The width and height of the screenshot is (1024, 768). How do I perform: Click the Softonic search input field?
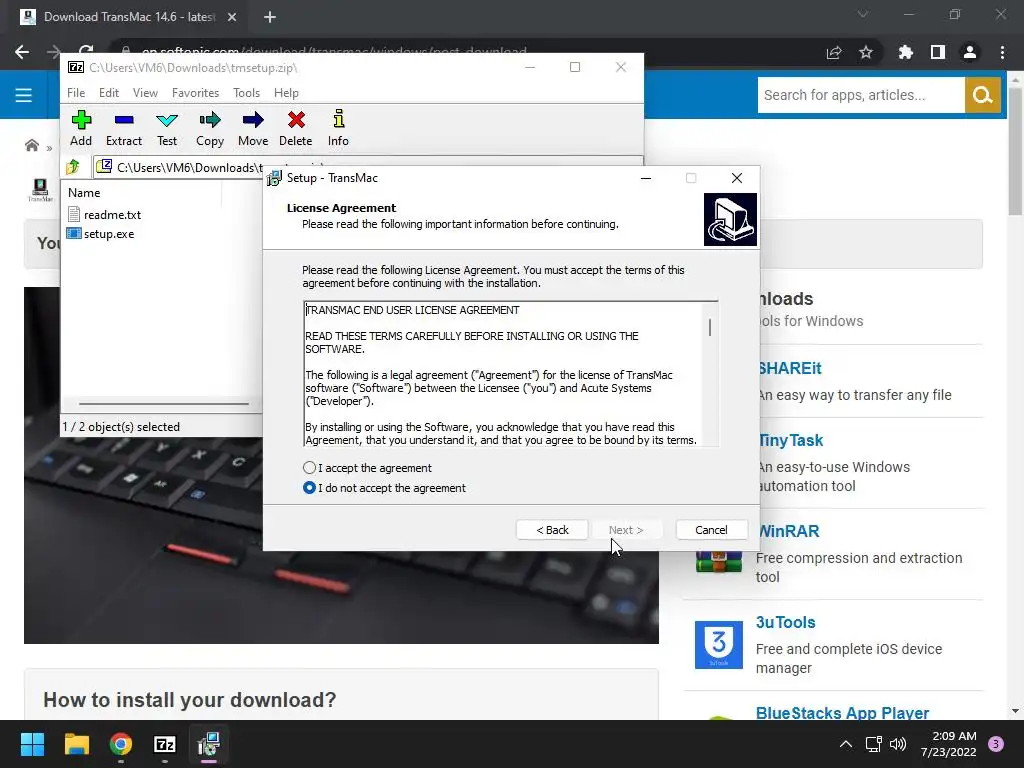coord(861,95)
